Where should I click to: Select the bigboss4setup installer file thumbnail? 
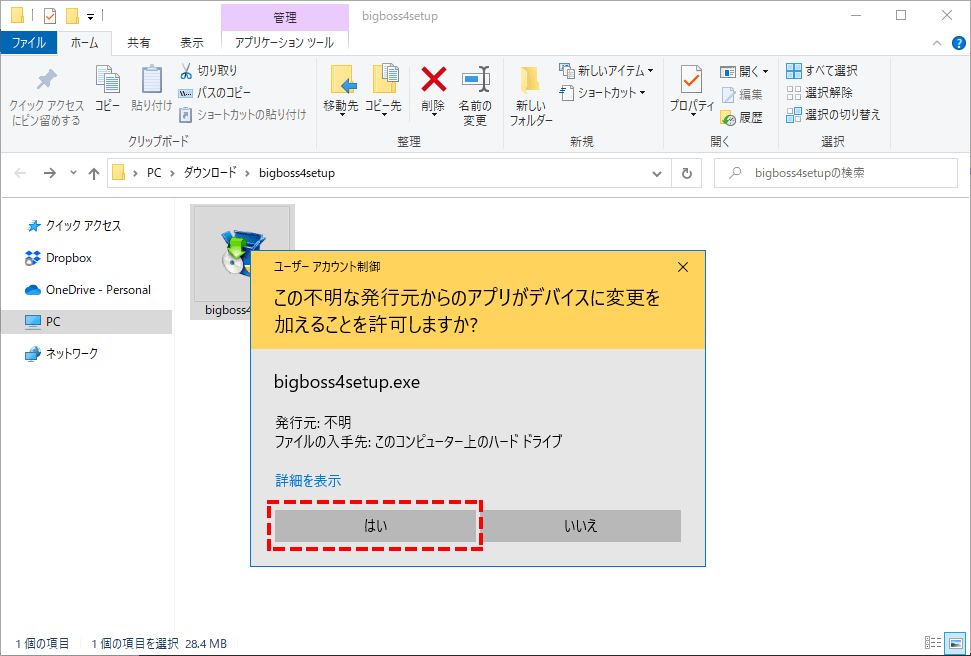click(x=242, y=261)
